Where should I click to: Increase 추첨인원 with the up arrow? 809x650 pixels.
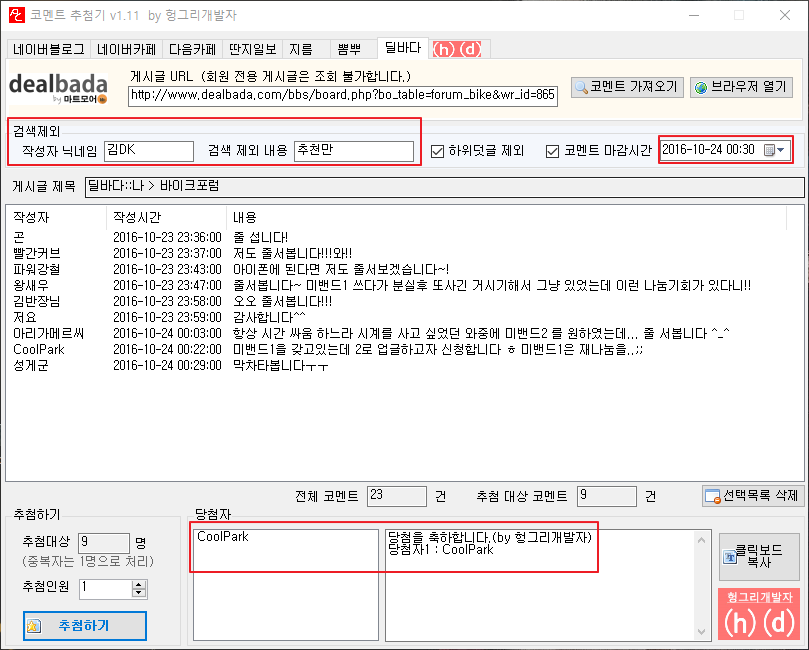pos(139,584)
